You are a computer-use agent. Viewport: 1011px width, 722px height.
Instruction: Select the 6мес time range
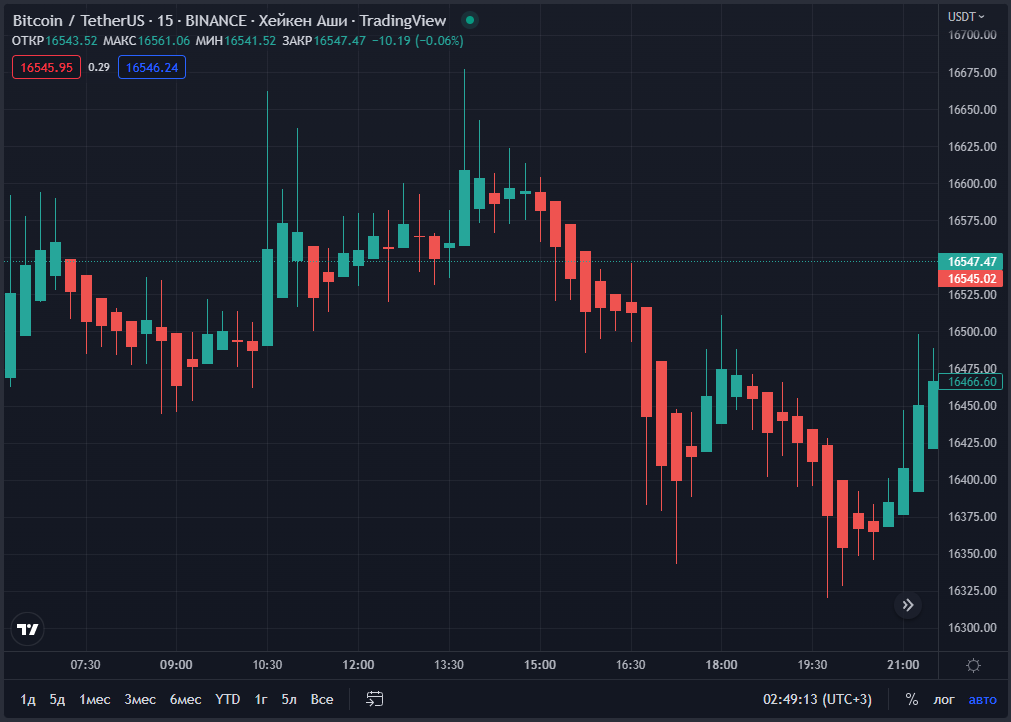coord(185,699)
